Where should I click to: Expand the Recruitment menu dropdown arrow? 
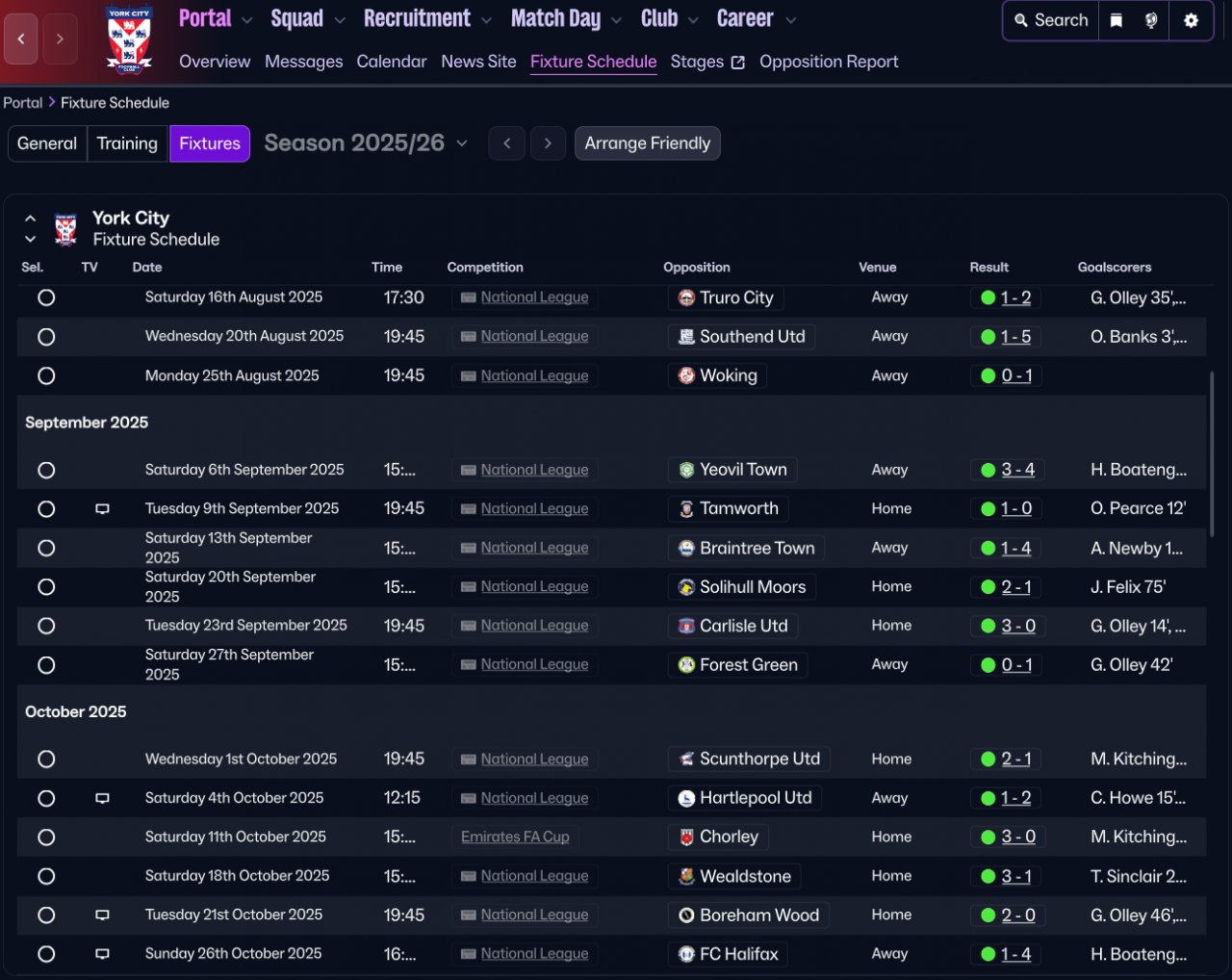tap(486, 20)
